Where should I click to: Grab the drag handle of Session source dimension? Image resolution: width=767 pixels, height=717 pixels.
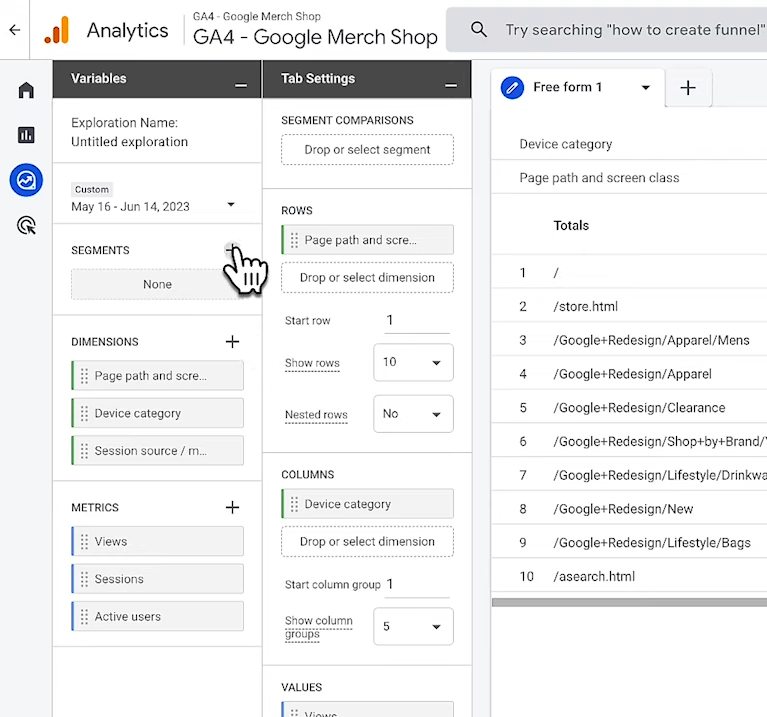pos(84,451)
